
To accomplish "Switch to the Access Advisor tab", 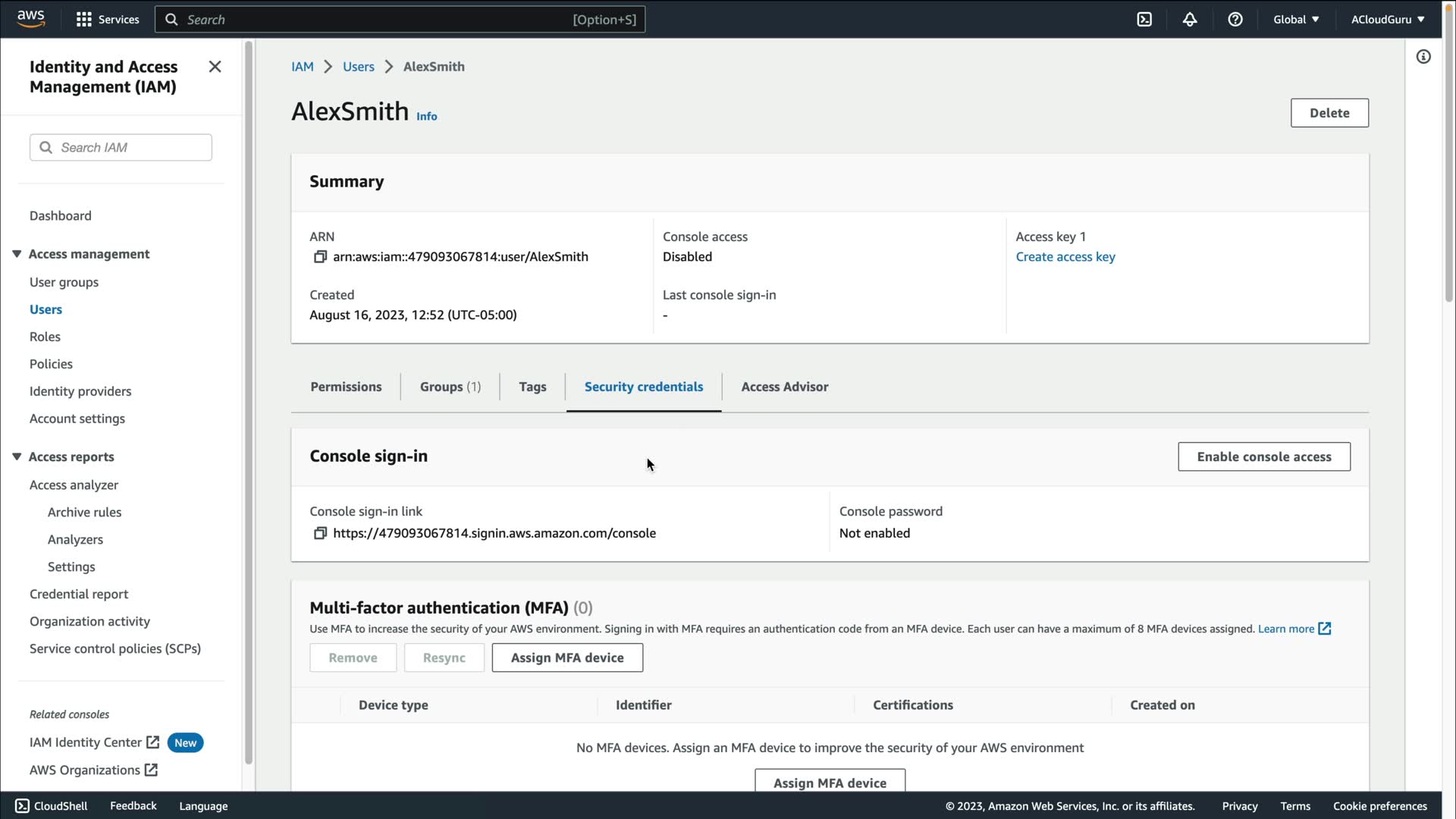I will pyautogui.click(x=784, y=387).
